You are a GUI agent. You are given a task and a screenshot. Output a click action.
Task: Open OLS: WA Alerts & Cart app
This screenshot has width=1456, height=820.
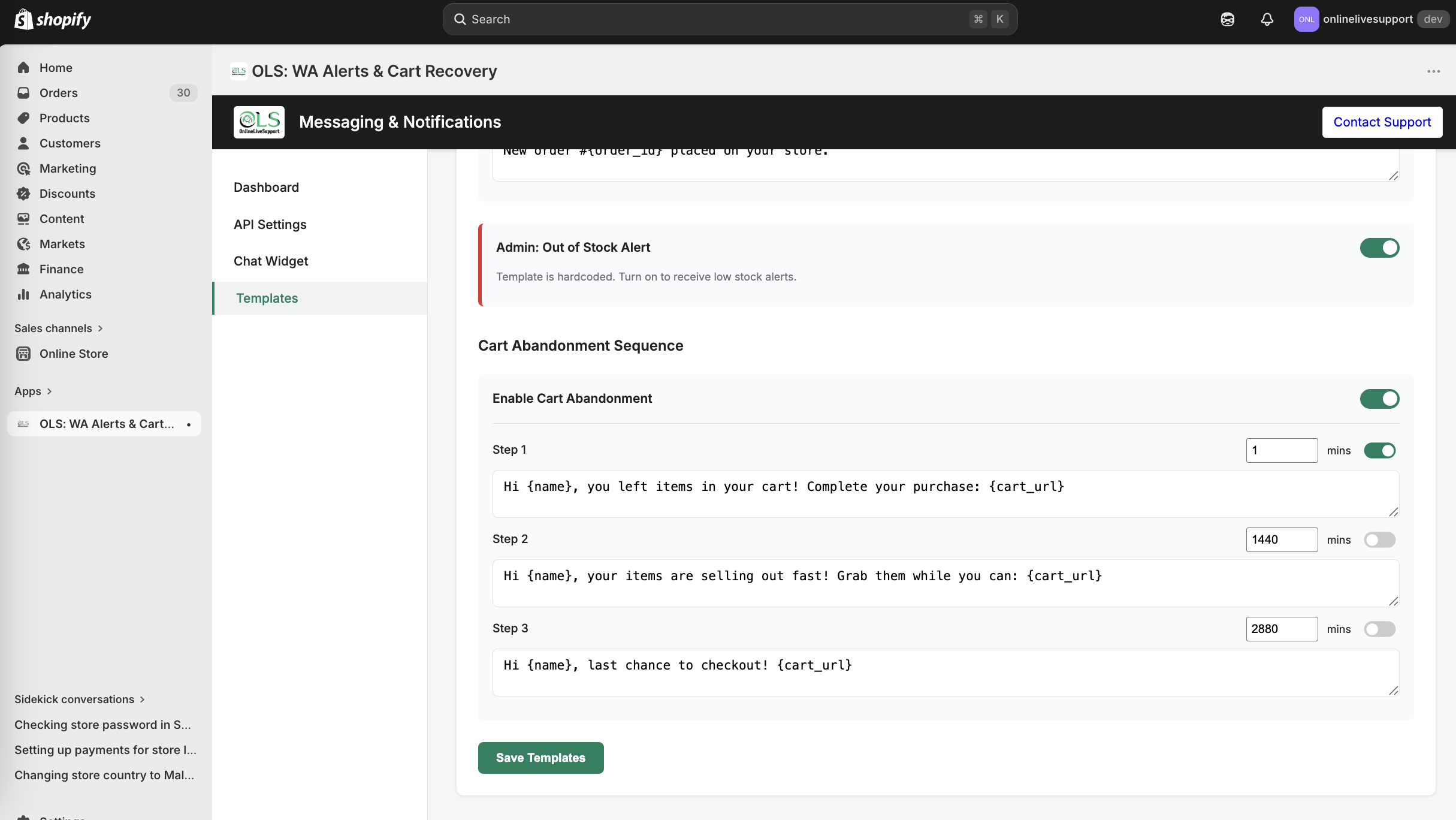point(104,424)
